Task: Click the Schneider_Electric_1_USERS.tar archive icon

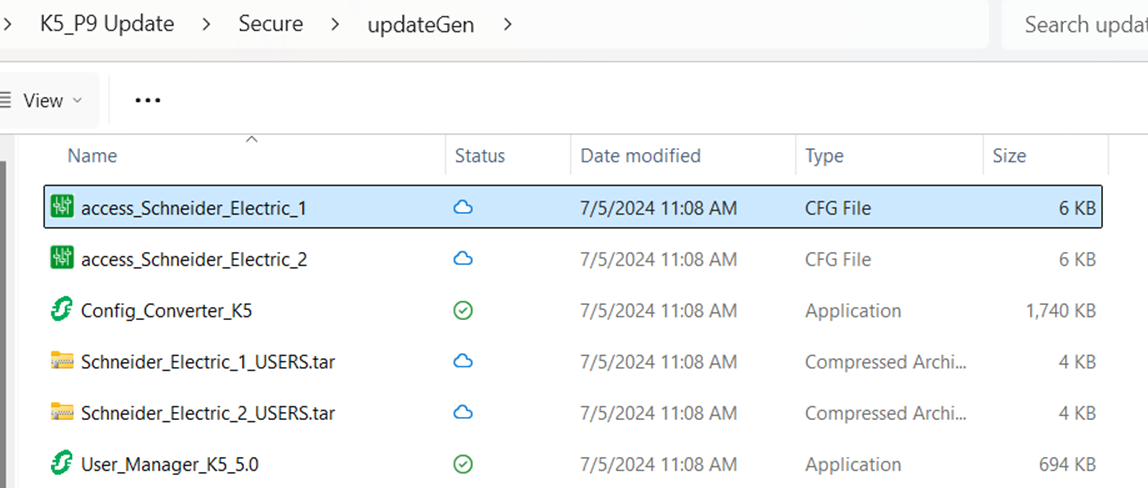Action: pyautogui.click(x=62, y=361)
